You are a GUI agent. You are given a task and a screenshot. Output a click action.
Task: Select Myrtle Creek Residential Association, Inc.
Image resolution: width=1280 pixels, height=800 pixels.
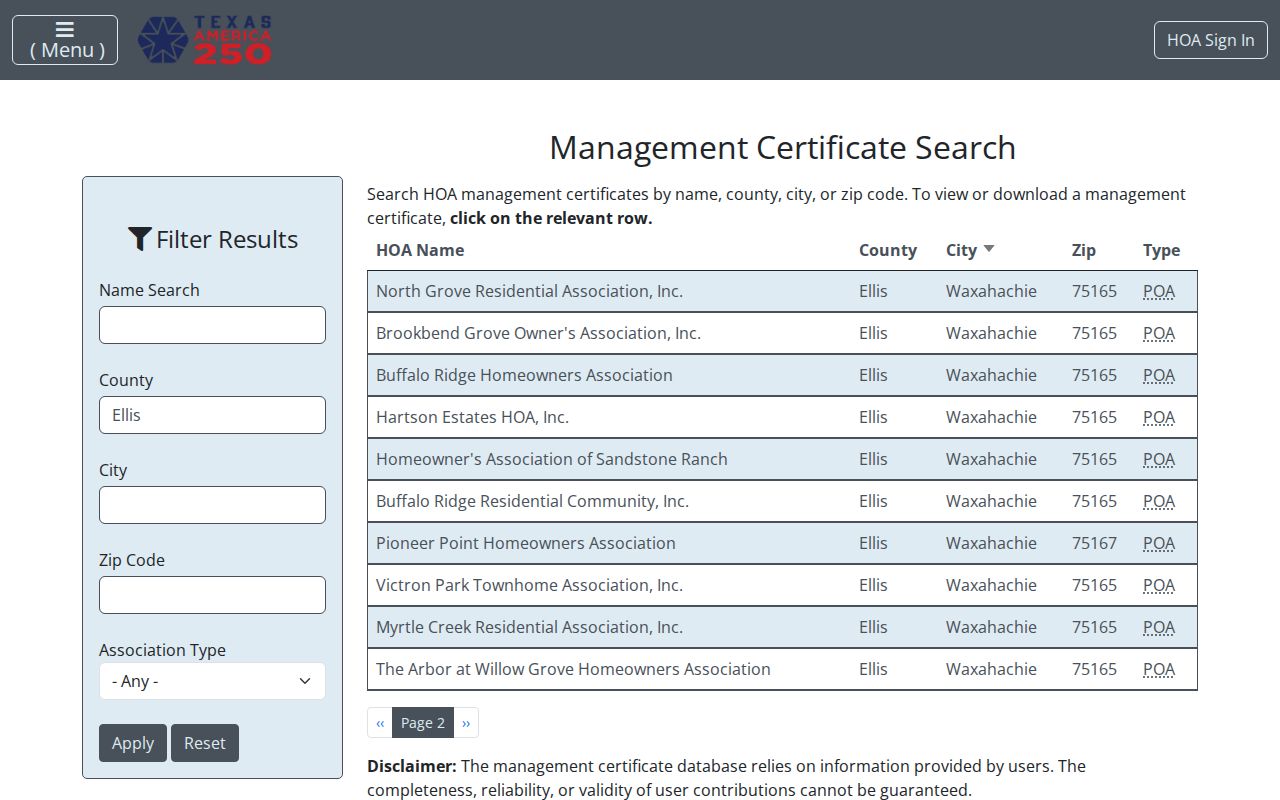(x=782, y=627)
